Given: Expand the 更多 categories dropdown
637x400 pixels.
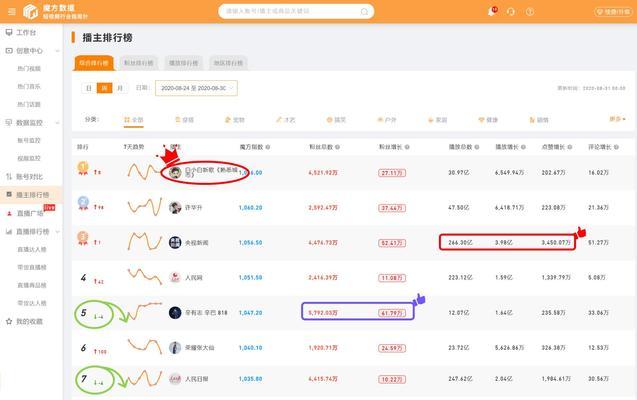Looking at the screenshot, I should coord(617,119).
